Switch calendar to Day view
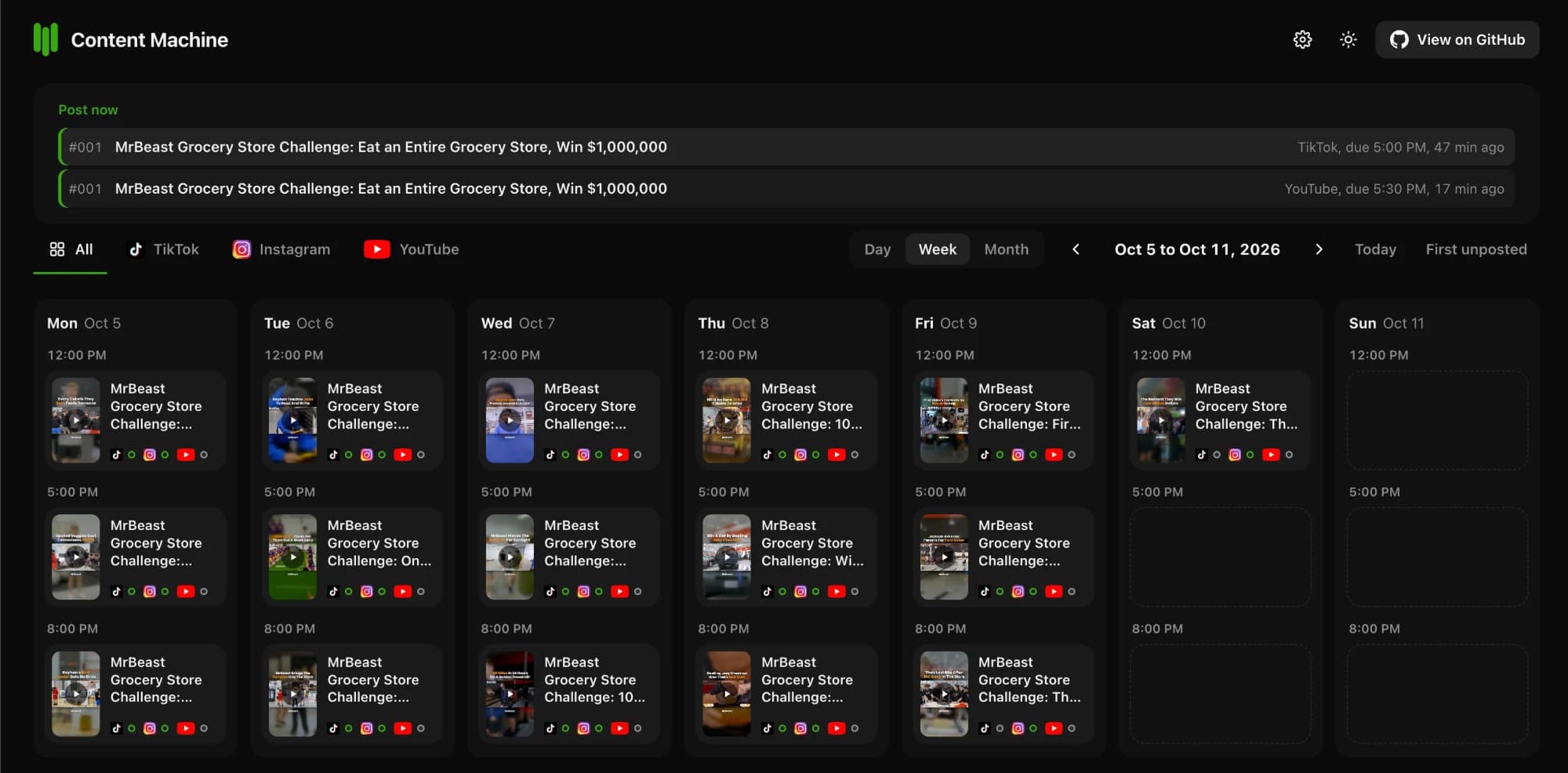 tap(877, 249)
